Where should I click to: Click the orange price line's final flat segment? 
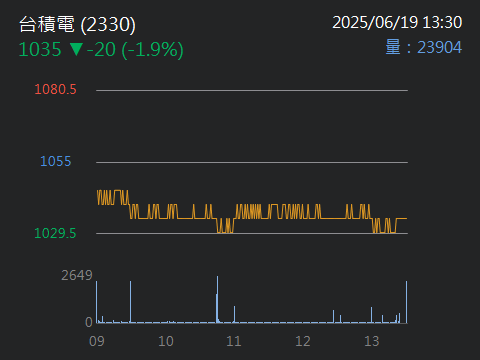[x=401, y=219]
